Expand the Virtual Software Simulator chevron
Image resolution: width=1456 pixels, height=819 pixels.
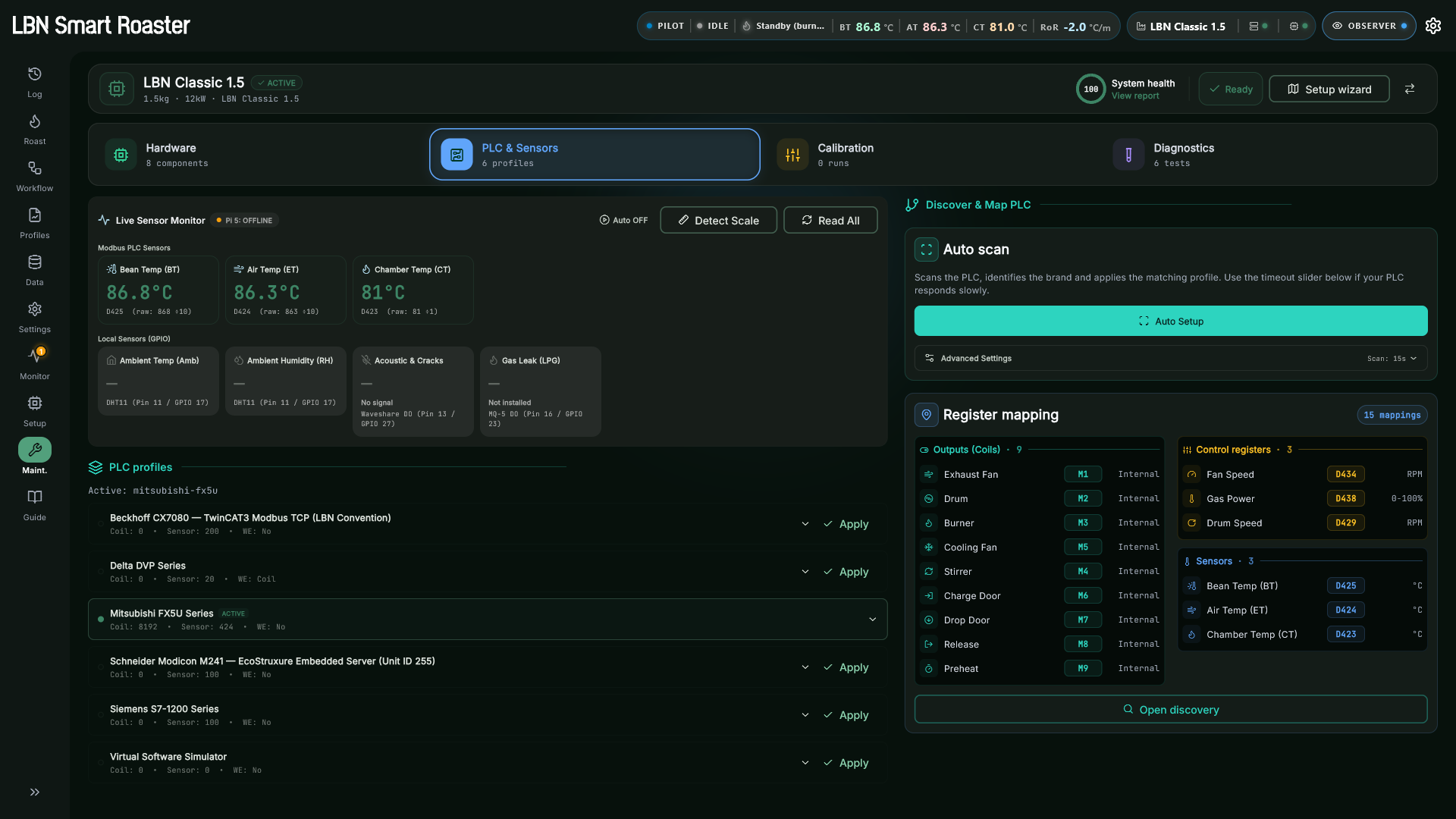(x=805, y=763)
